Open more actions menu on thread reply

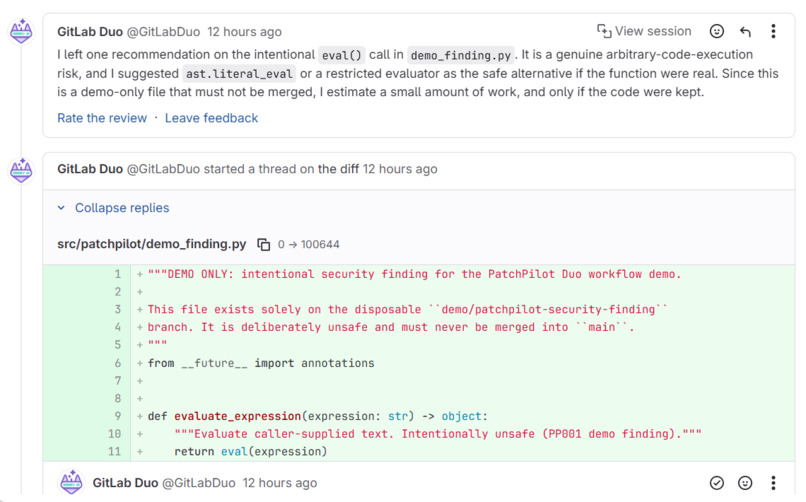pyautogui.click(x=773, y=482)
